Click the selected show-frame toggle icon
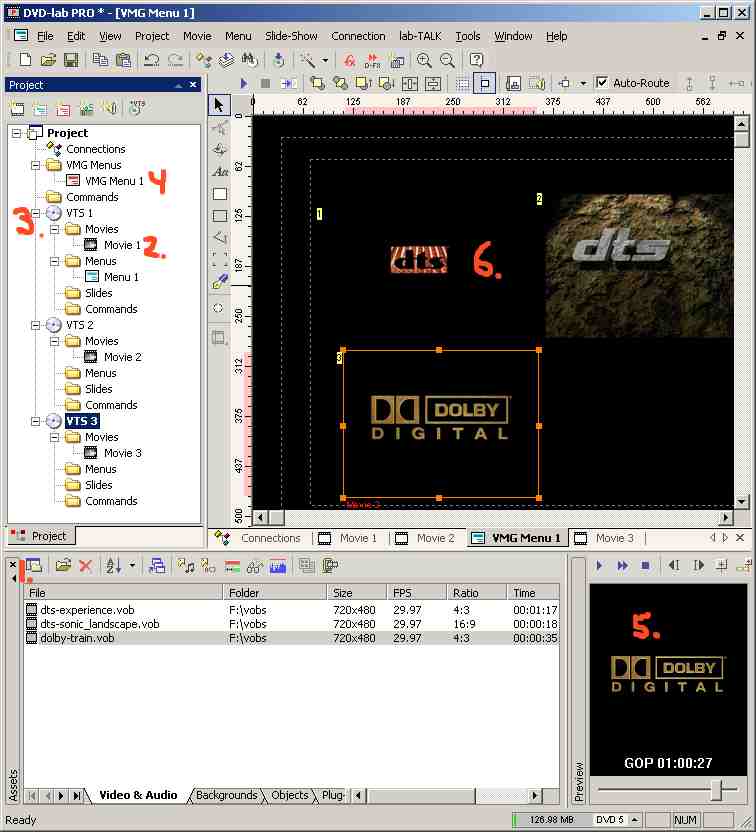This screenshot has height=832, width=756. tap(484, 83)
